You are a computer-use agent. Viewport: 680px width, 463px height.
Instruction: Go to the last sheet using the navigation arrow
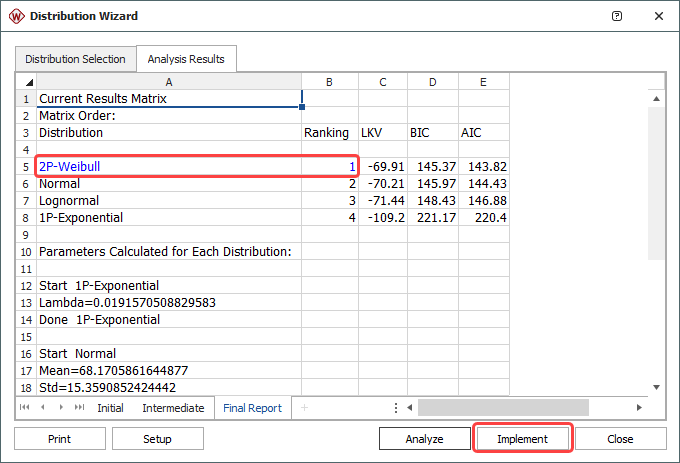(x=79, y=408)
